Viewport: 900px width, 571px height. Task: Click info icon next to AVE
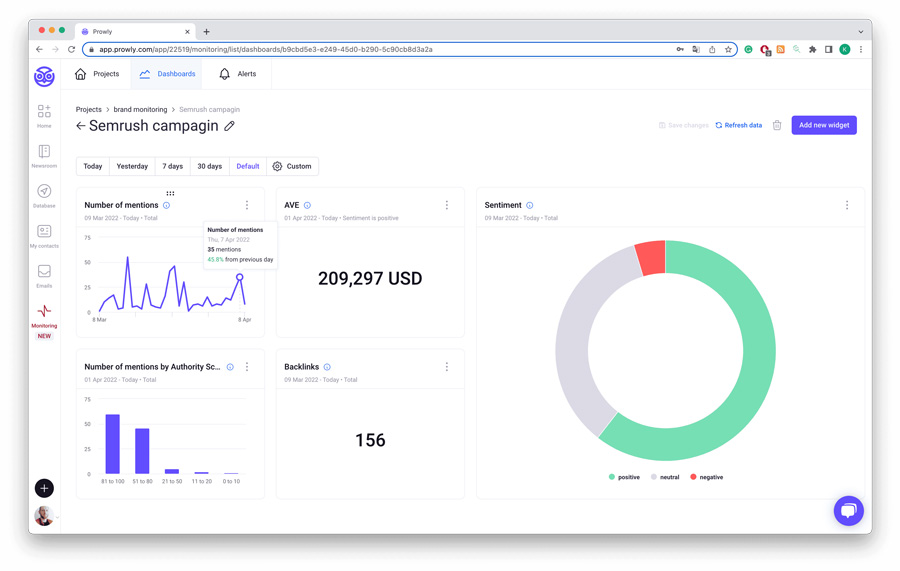[307, 205]
